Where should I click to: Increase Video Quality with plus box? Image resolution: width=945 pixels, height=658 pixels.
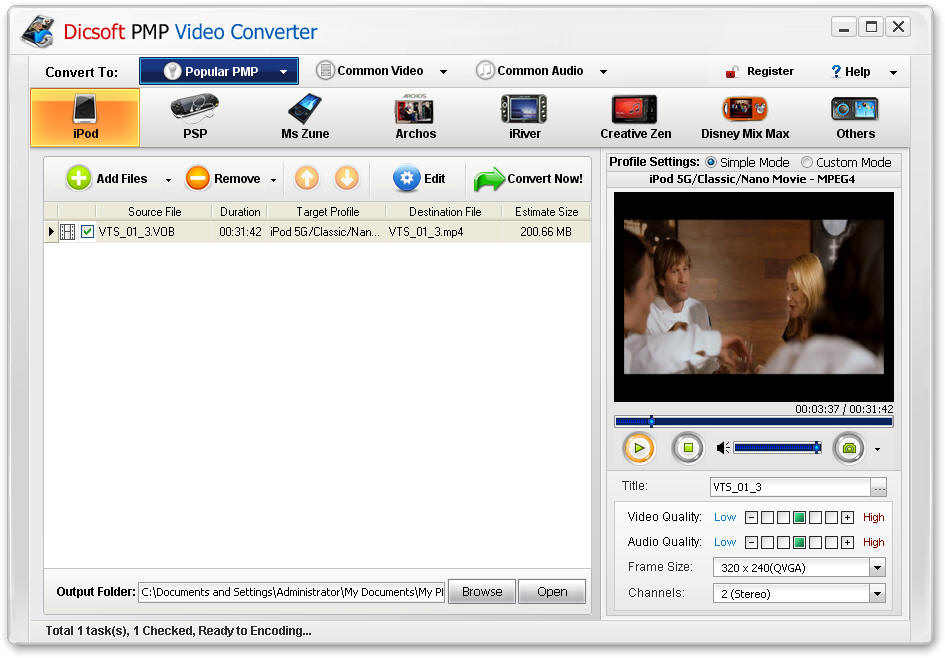click(x=847, y=517)
